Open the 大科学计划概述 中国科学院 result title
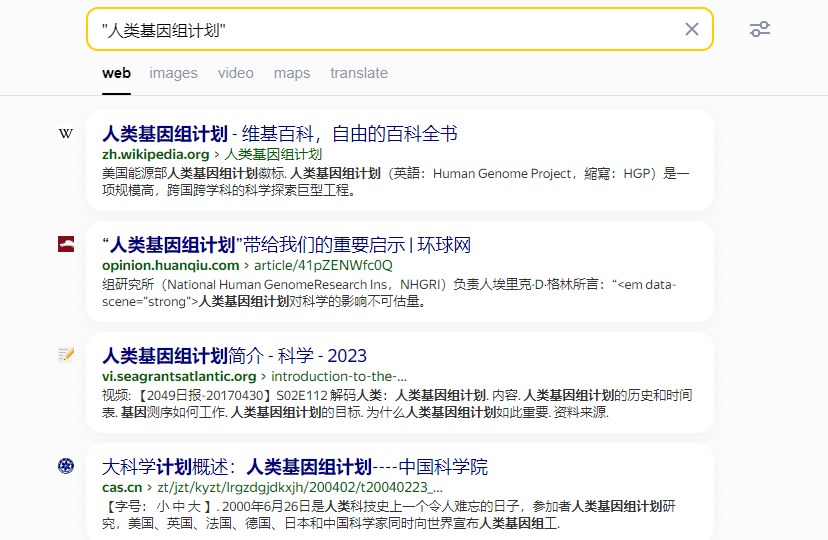This screenshot has height=540, width=828. tap(295, 467)
